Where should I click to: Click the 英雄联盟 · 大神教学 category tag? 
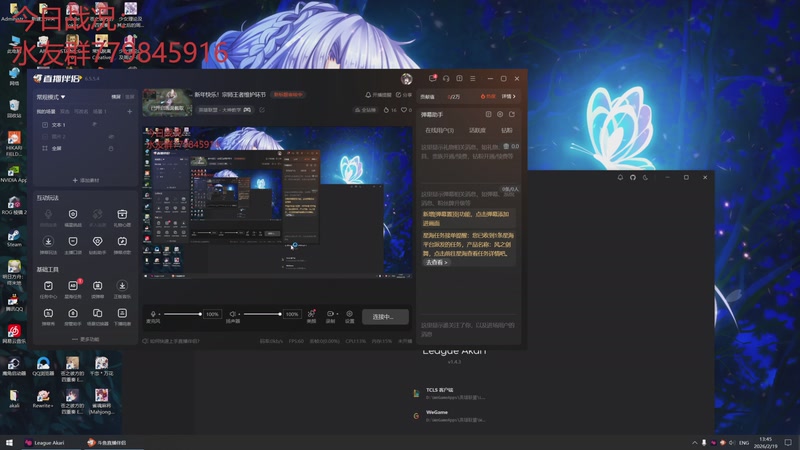point(224,110)
